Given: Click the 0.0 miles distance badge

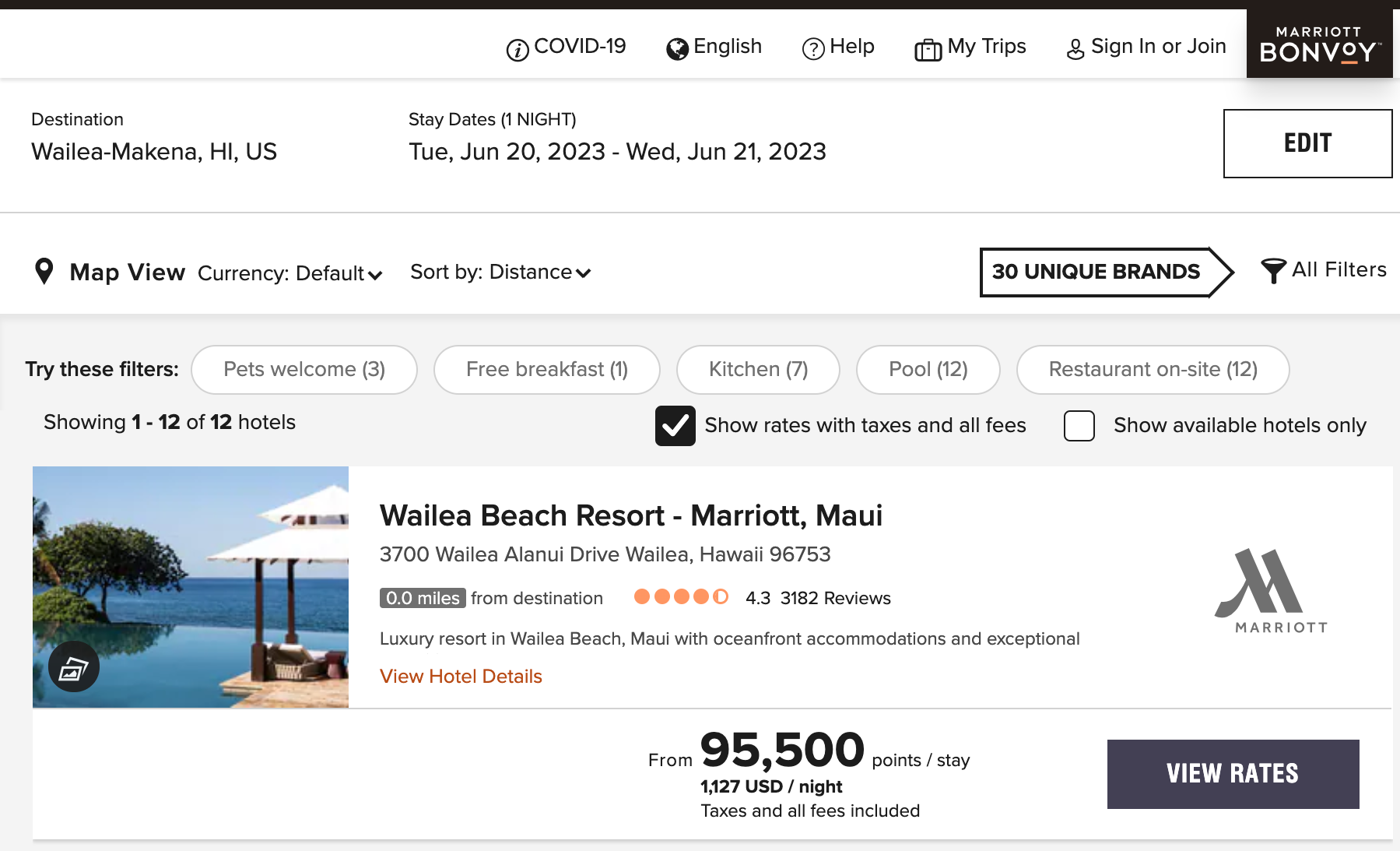Looking at the screenshot, I should point(423,598).
